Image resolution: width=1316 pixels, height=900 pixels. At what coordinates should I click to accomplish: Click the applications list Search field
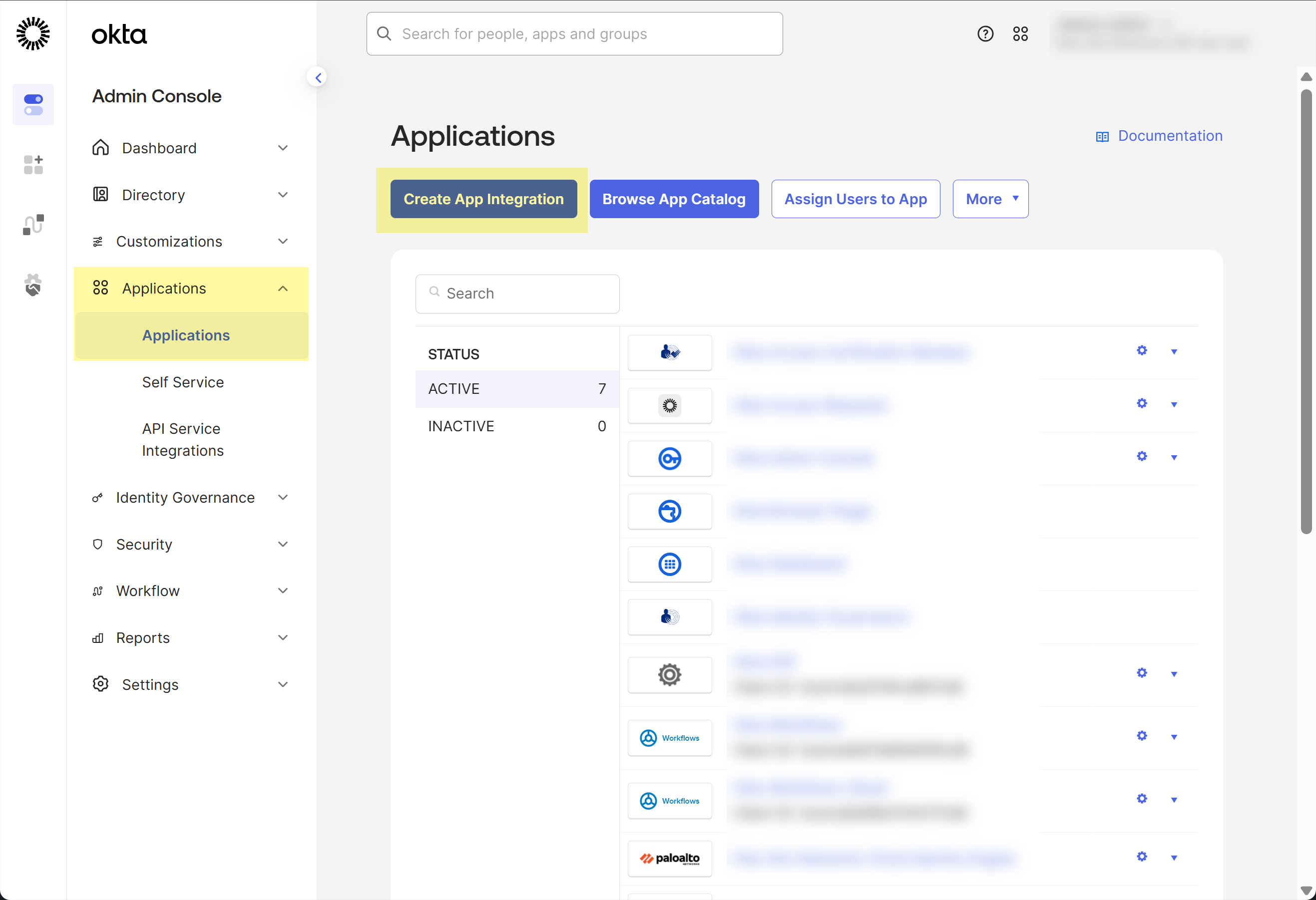tap(517, 294)
